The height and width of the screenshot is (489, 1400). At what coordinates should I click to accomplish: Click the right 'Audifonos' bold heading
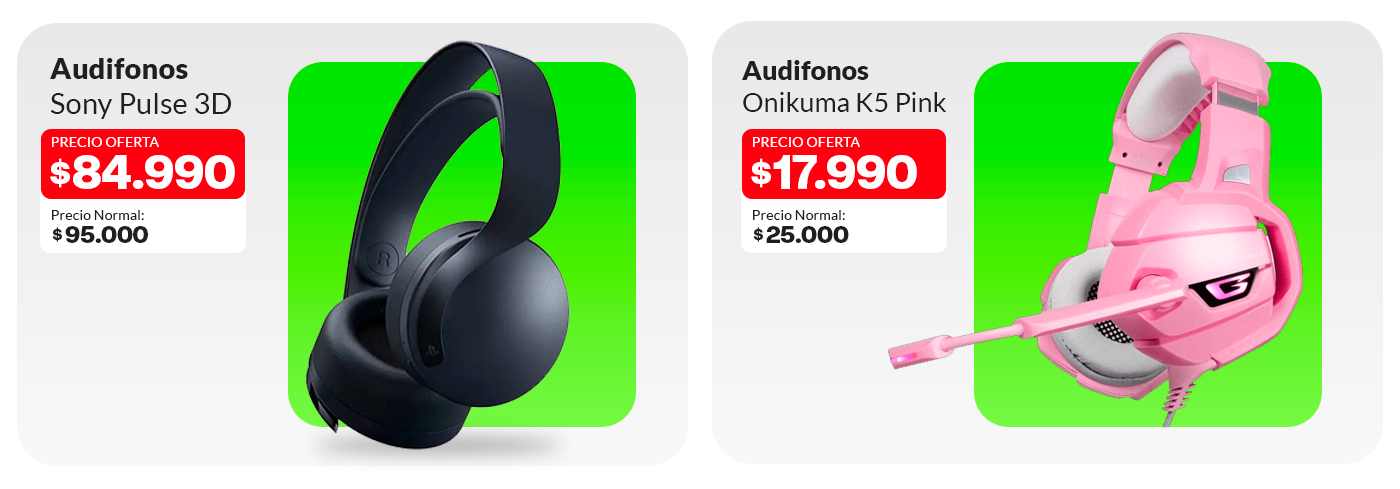tap(805, 71)
